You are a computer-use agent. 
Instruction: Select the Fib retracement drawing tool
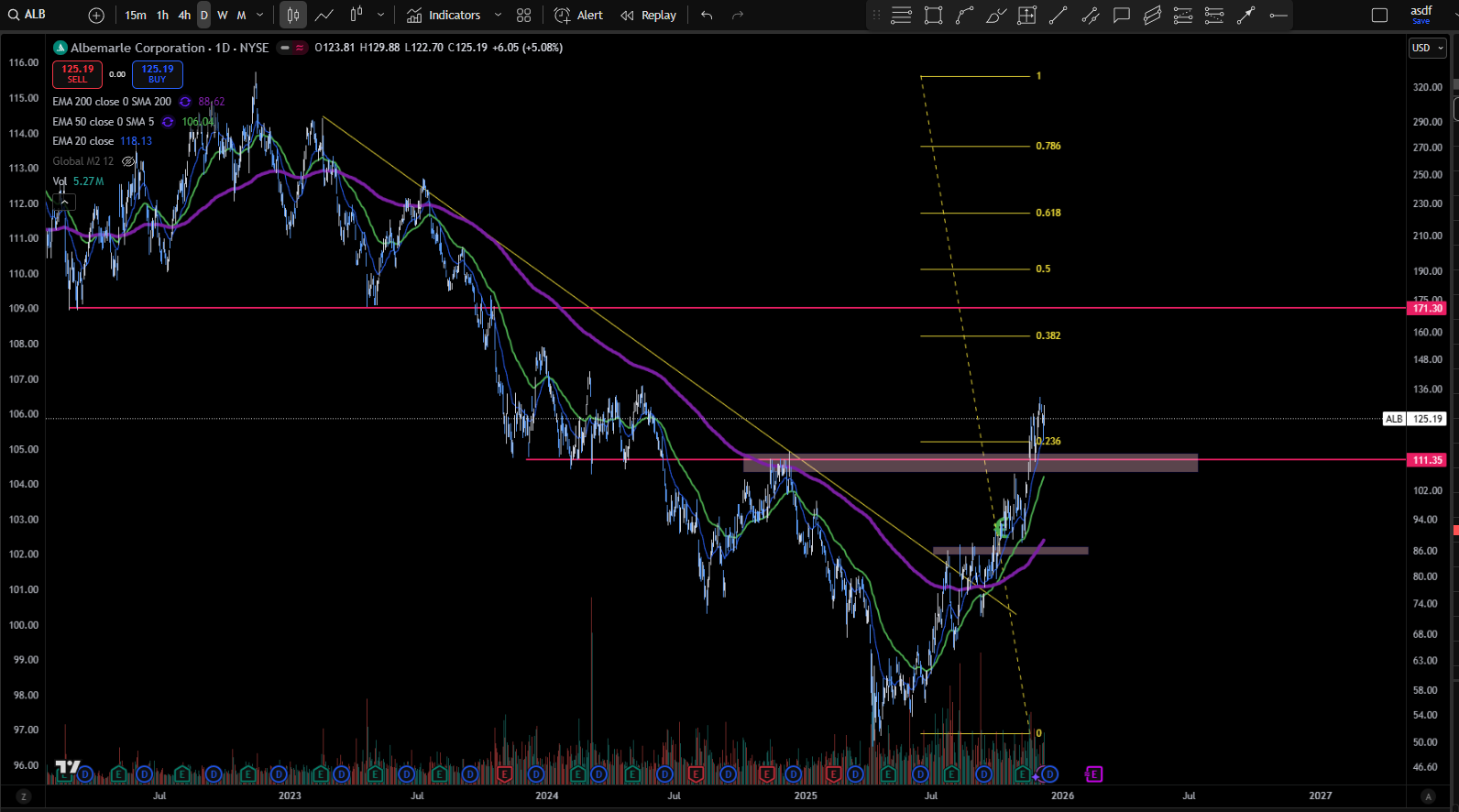[902, 15]
